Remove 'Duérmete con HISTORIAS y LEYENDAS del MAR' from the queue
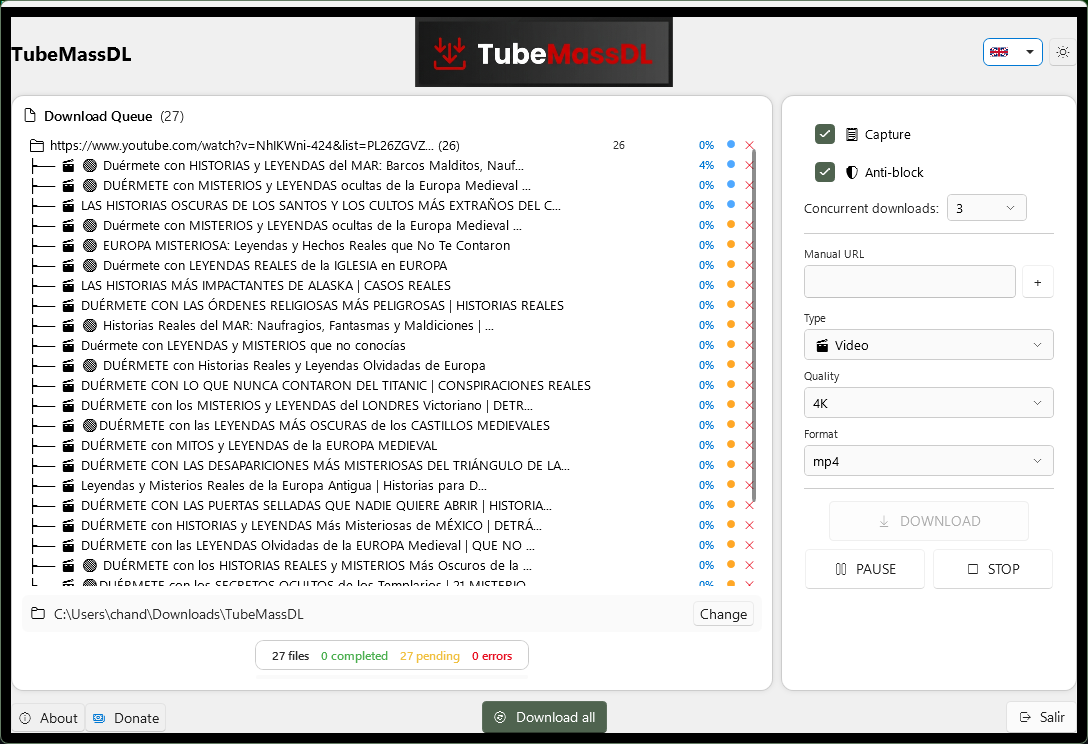This screenshot has width=1088, height=744. 749,165
